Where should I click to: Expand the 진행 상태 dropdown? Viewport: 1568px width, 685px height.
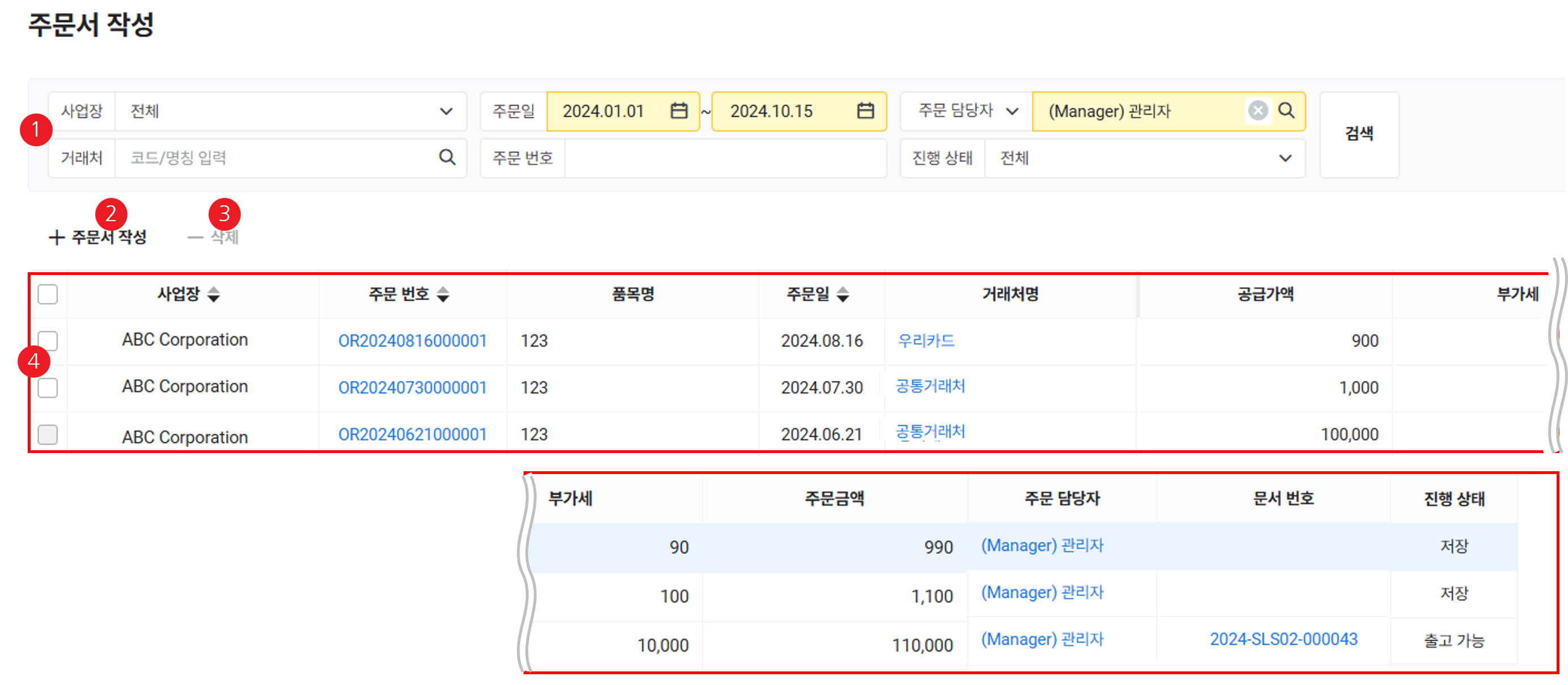click(1284, 158)
